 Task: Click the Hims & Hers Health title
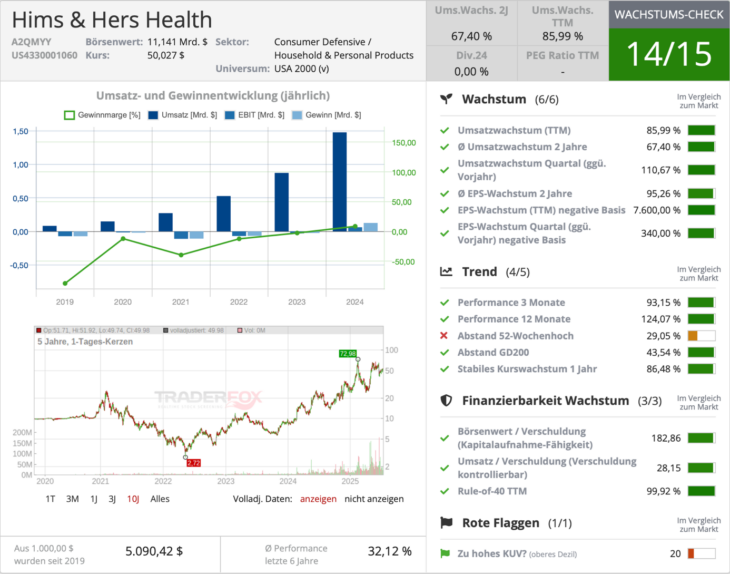coord(112,20)
